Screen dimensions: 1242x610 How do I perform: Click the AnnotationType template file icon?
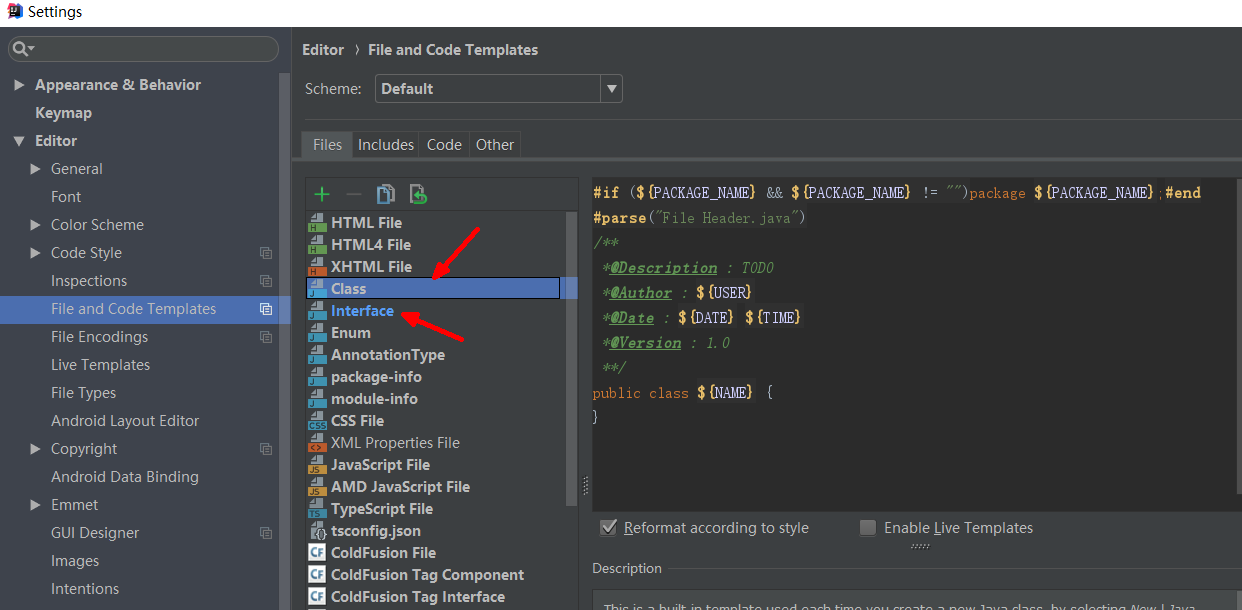click(317, 355)
